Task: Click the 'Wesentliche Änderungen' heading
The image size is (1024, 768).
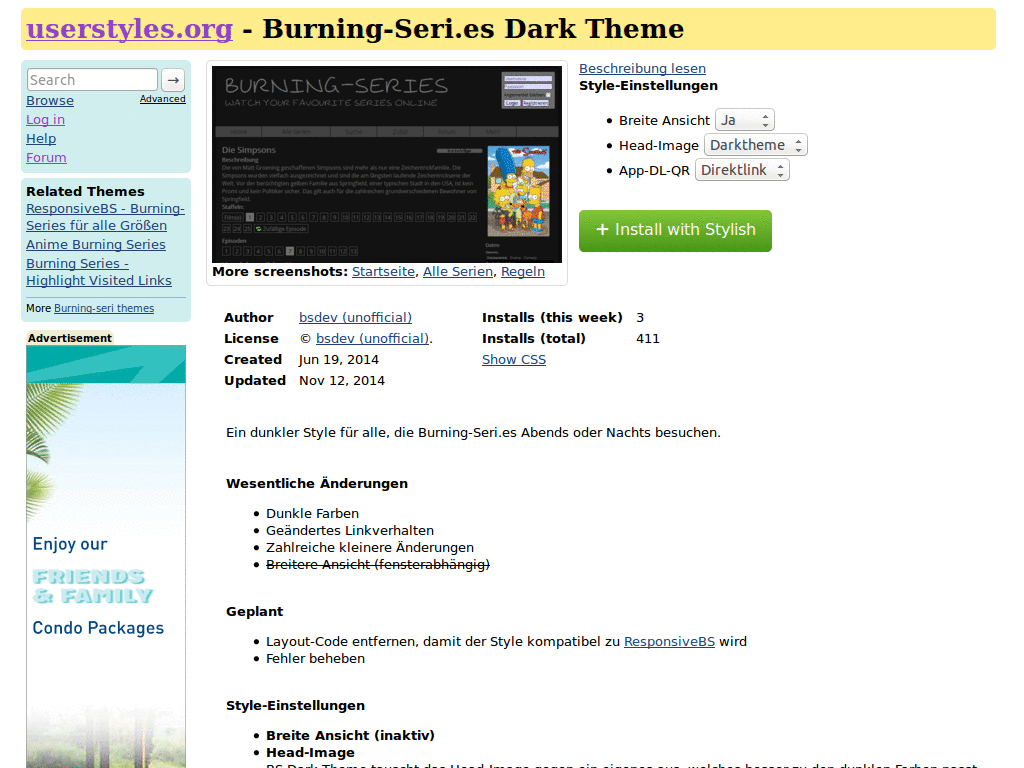Action: (x=317, y=483)
